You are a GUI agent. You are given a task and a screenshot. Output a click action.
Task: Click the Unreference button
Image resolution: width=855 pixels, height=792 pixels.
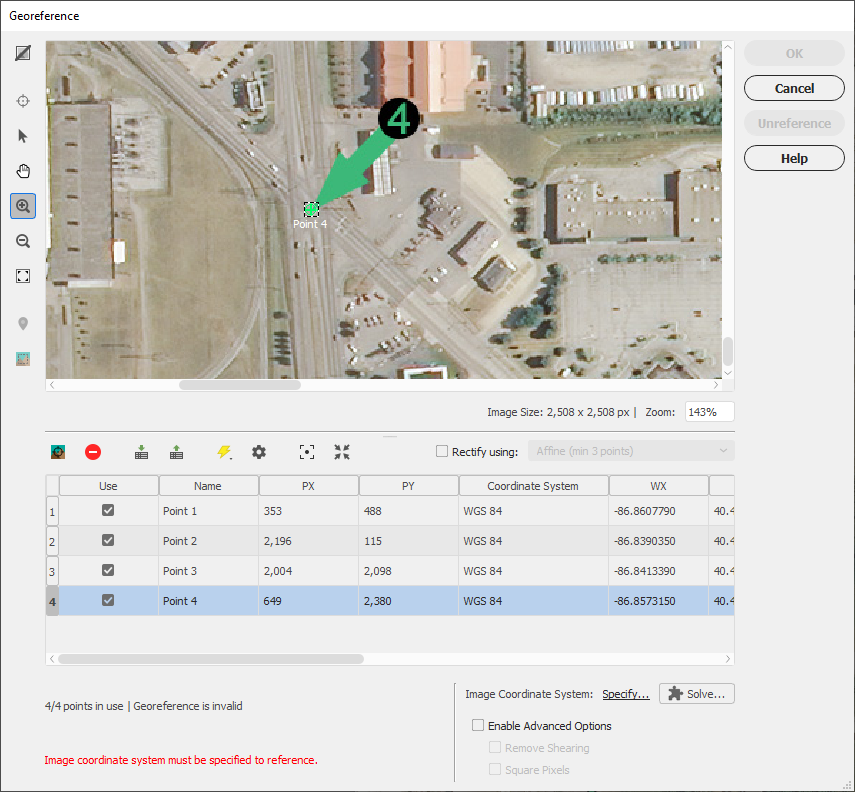[794, 123]
